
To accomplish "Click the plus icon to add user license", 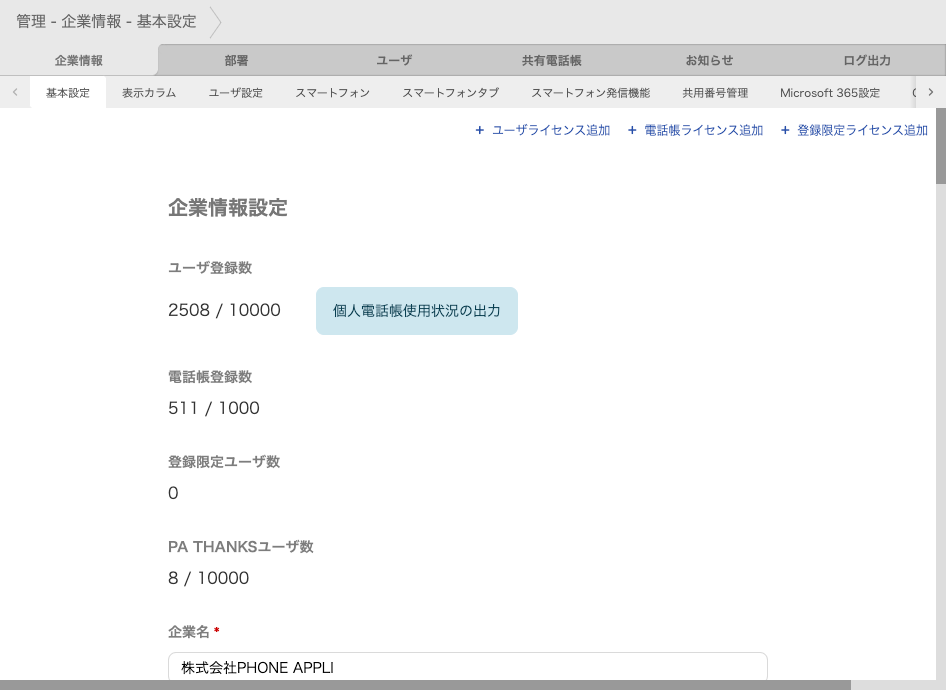I will click(x=482, y=130).
